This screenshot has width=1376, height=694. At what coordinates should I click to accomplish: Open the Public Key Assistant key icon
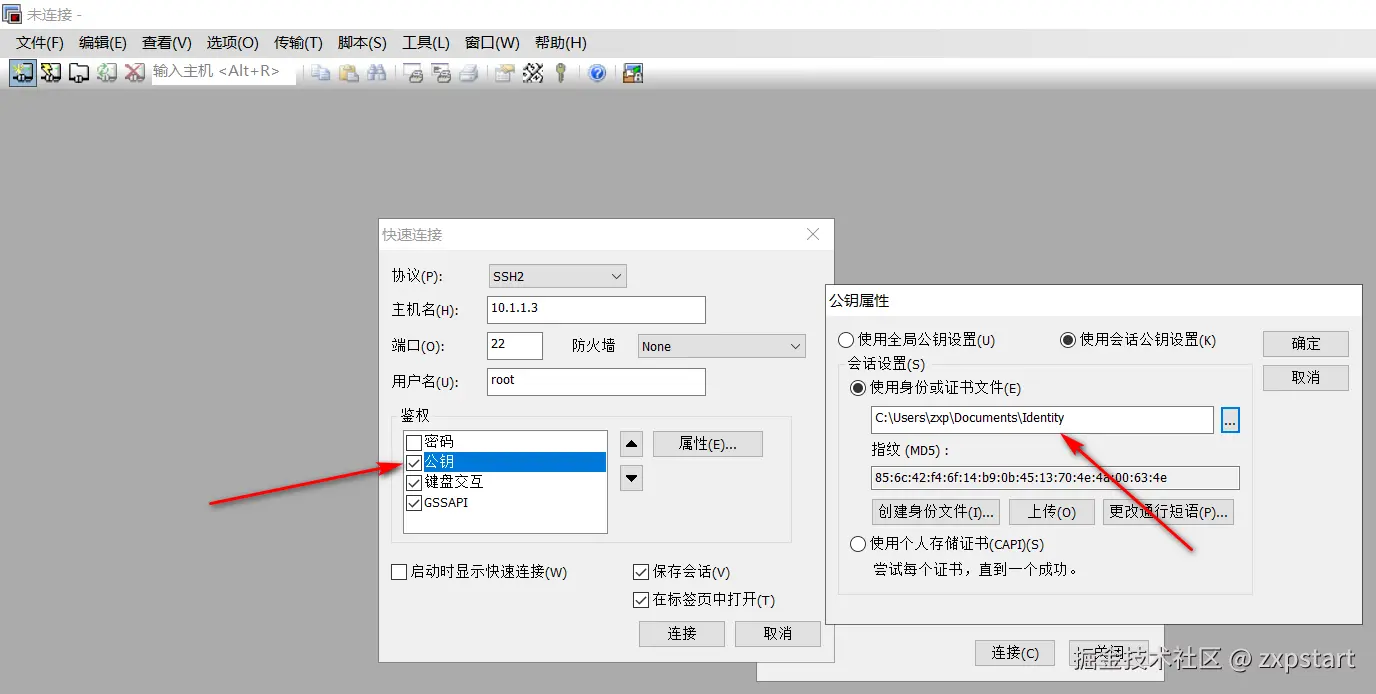click(x=561, y=73)
